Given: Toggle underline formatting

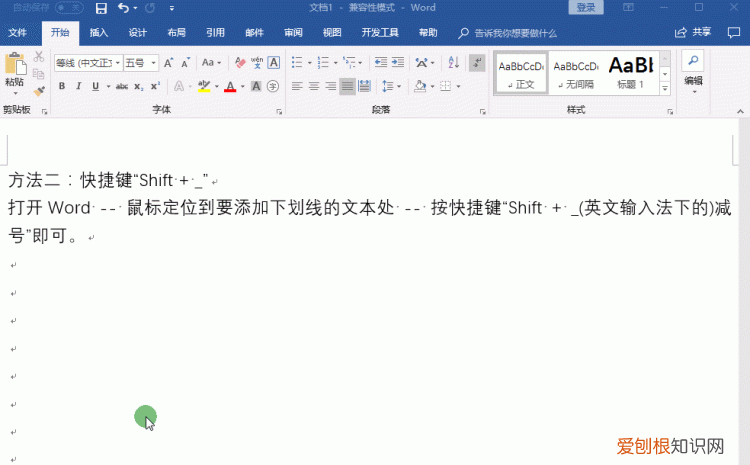Looking at the screenshot, I should pyautogui.click(x=95, y=86).
